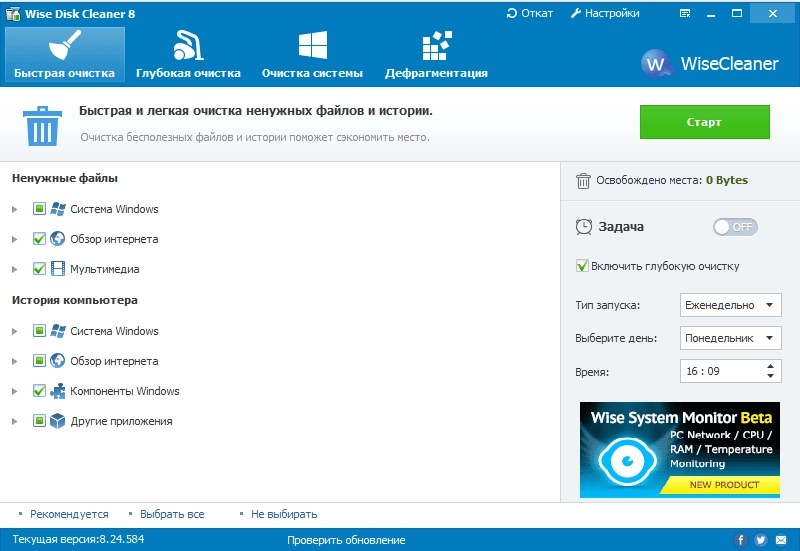
Task: Click the Выбрать все link
Action: pos(172,514)
